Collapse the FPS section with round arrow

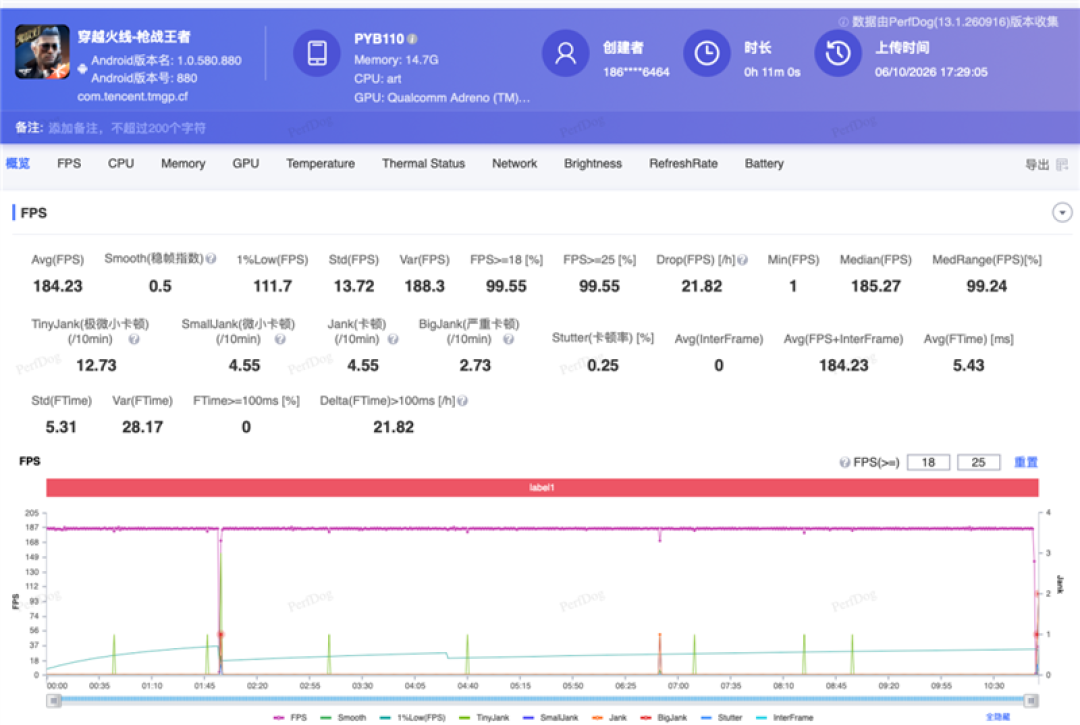[1062, 213]
